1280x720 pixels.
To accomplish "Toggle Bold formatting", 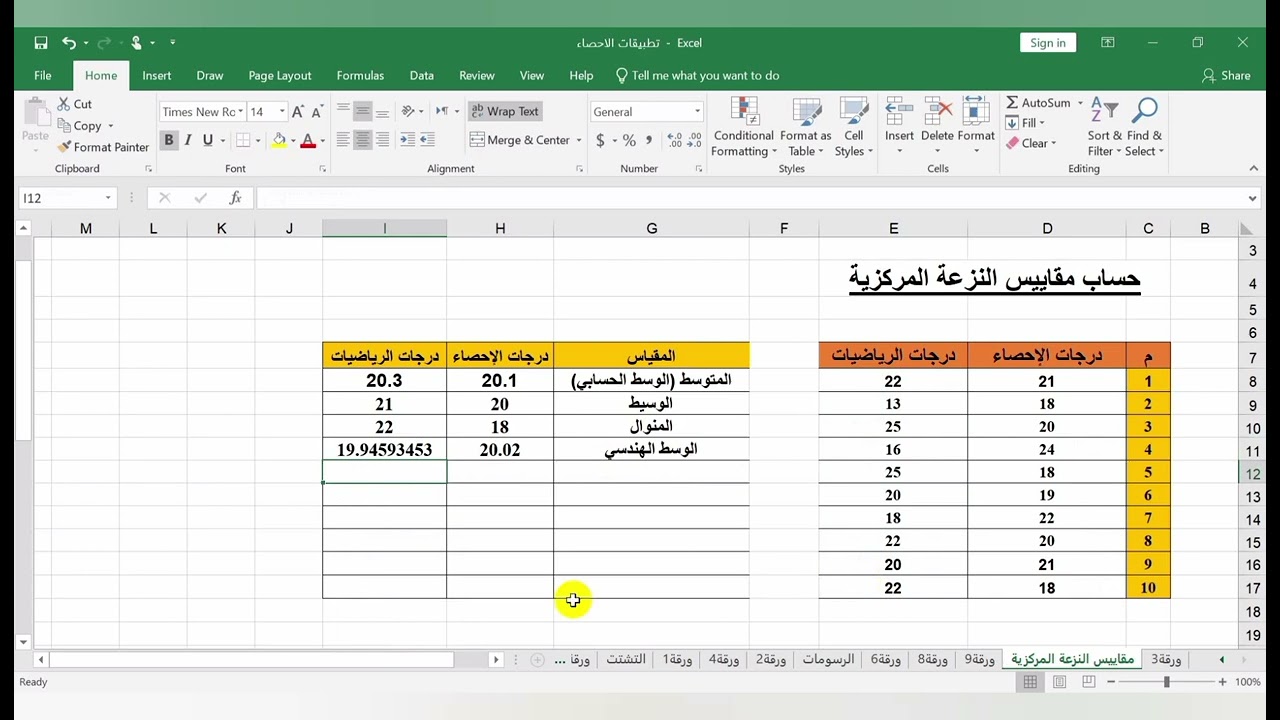I will (x=169, y=141).
